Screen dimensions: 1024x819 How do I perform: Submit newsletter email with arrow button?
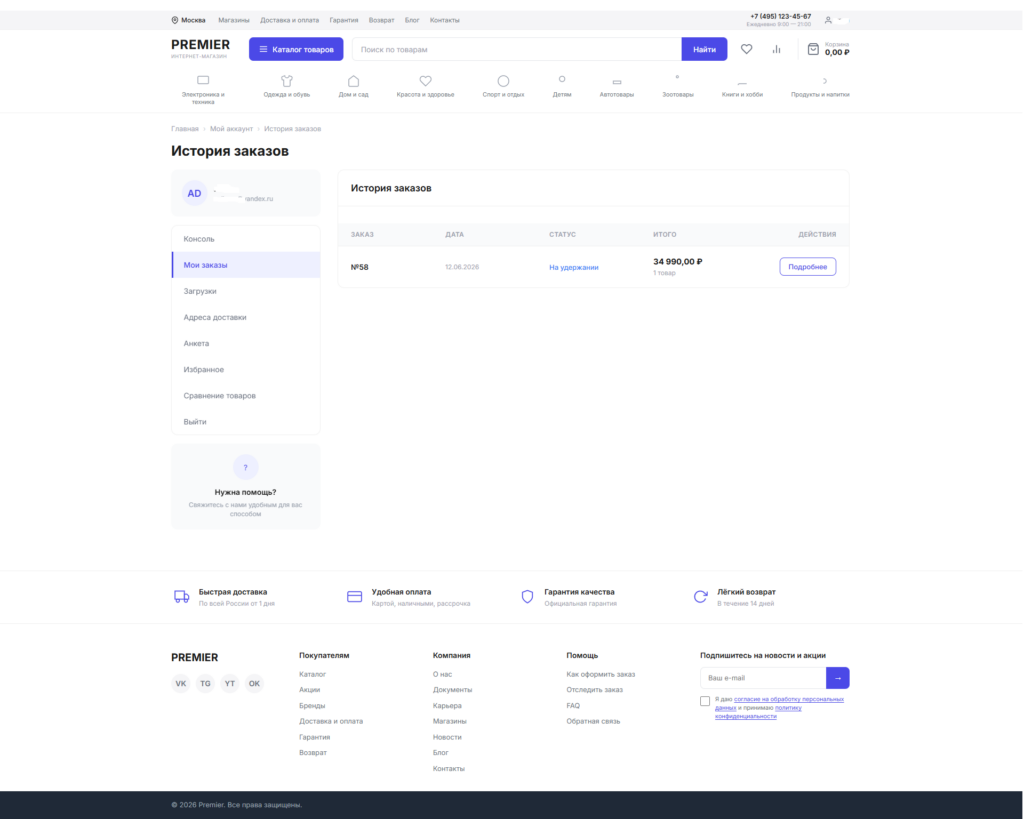837,678
